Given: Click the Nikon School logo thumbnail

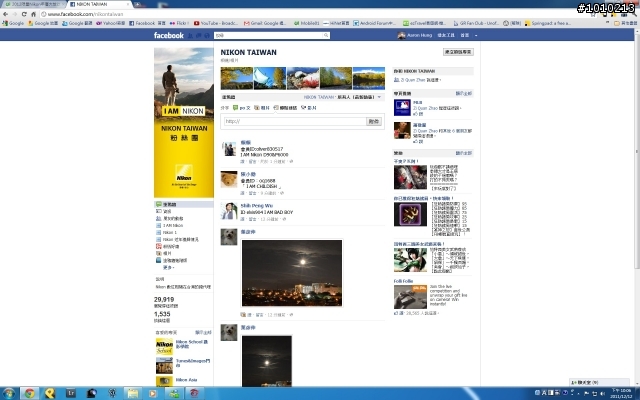Looking at the screenshot, I should tap(164, 347).
